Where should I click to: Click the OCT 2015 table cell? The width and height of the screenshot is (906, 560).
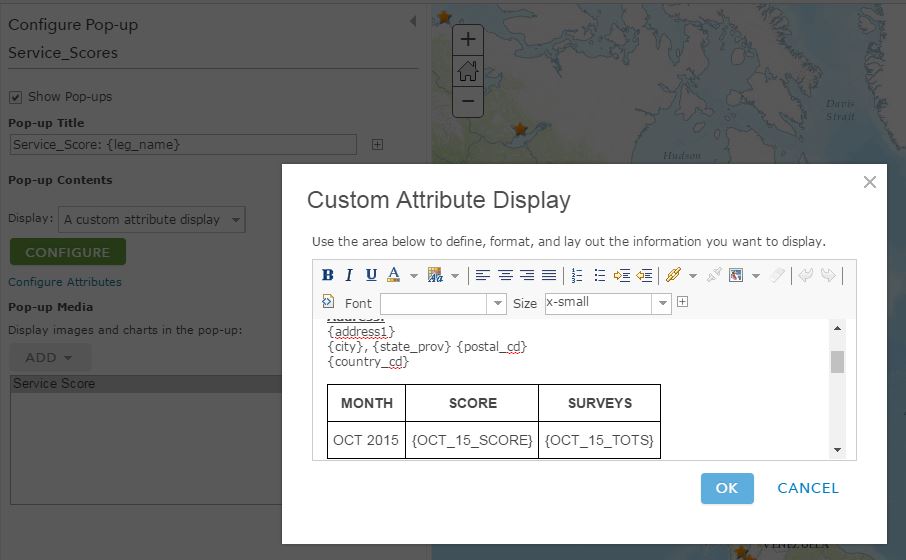point(366,440)
